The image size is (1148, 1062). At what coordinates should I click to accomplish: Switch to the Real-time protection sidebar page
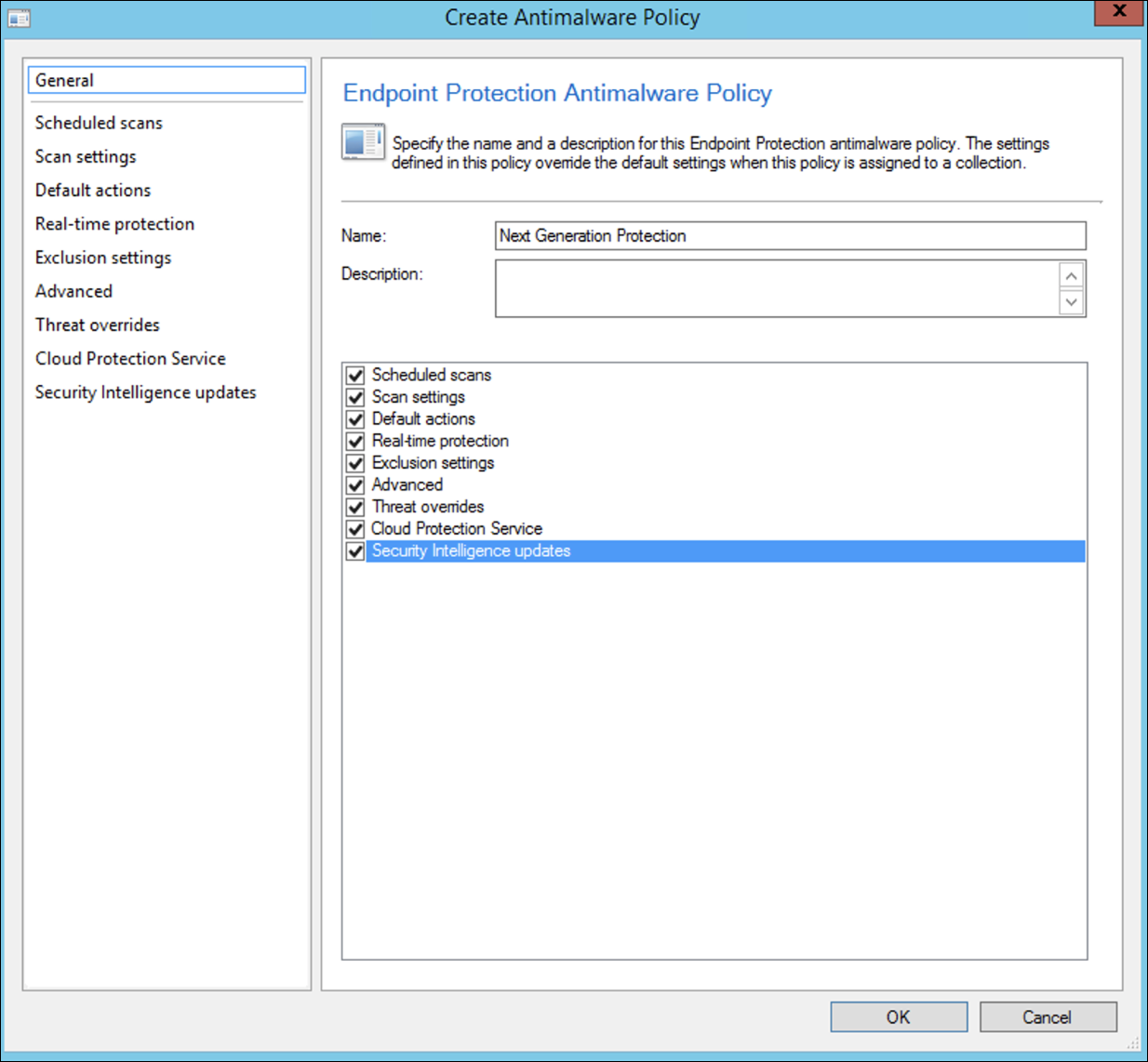114,224
